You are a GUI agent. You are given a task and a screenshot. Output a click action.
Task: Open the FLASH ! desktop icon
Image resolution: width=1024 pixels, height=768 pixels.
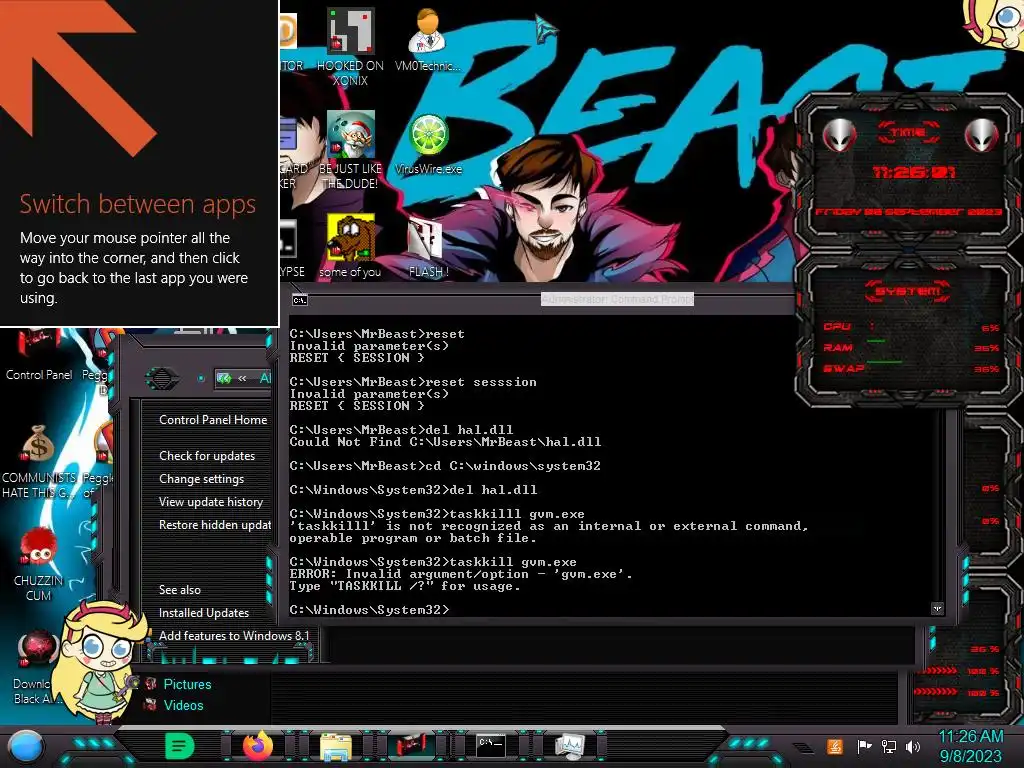[428, 247]
